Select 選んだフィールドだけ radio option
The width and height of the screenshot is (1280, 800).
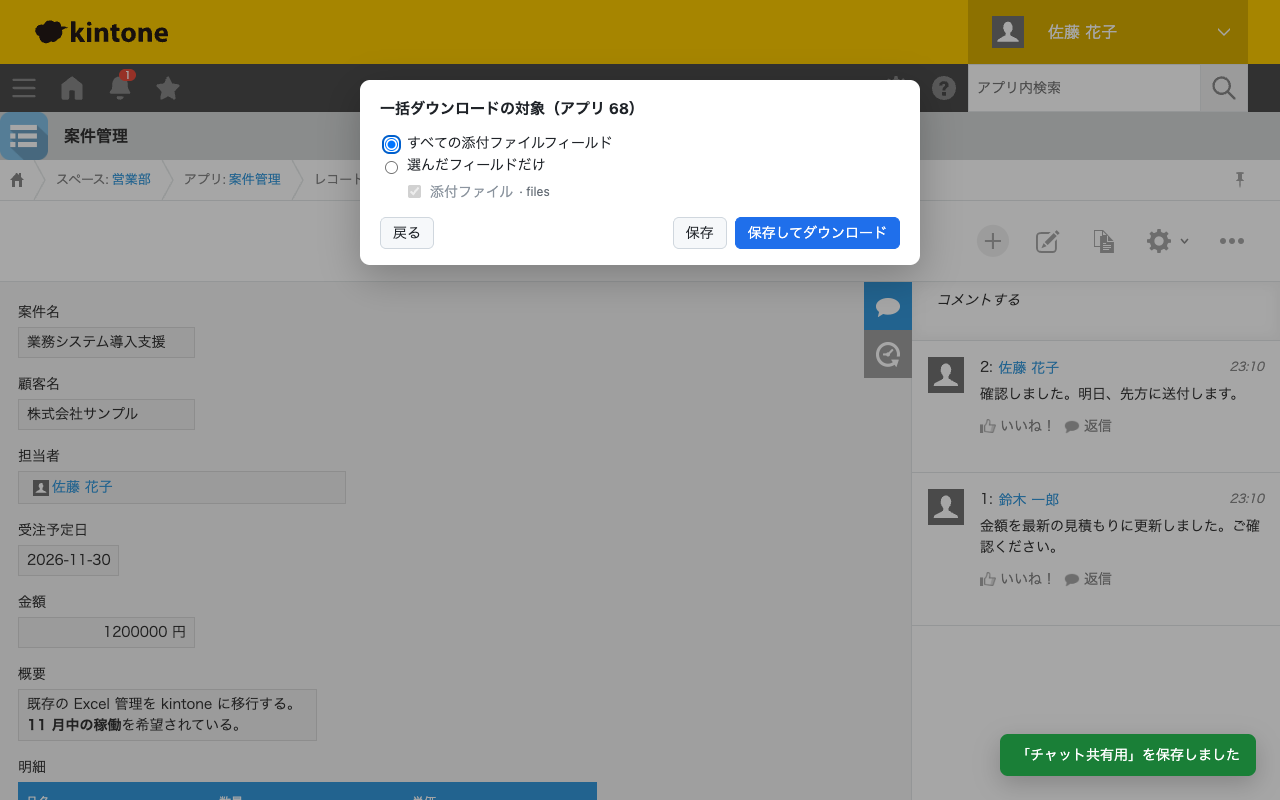[x=391, y=167]
